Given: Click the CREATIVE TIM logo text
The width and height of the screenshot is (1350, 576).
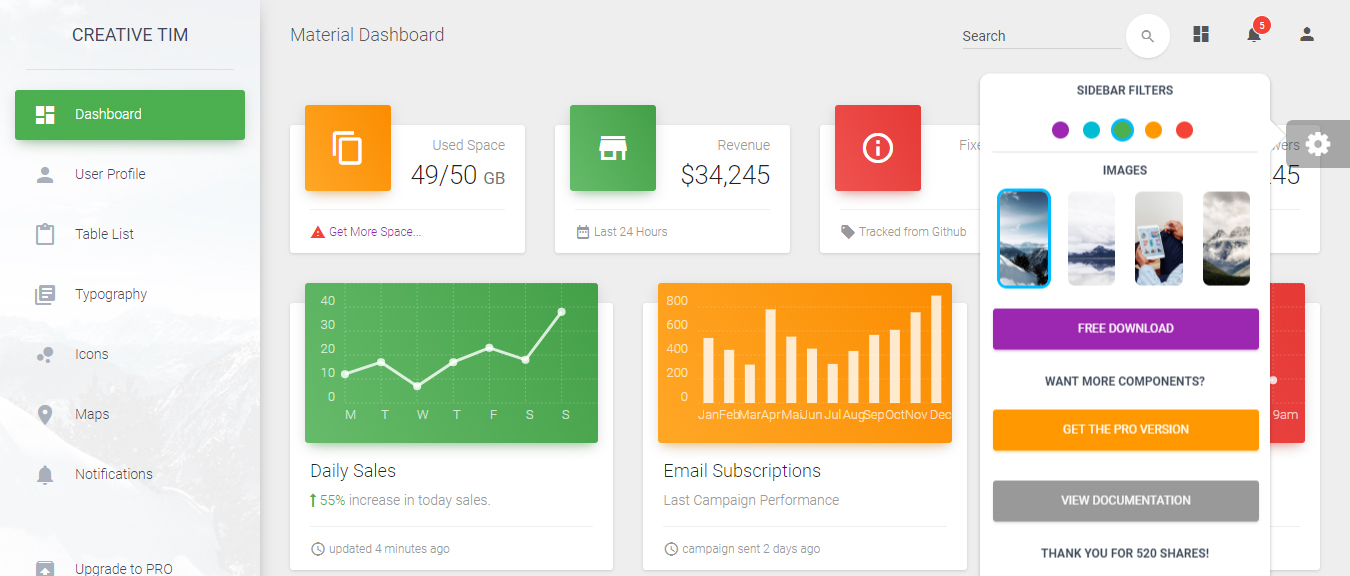Looking at the screenshot, I should (130, 35).
